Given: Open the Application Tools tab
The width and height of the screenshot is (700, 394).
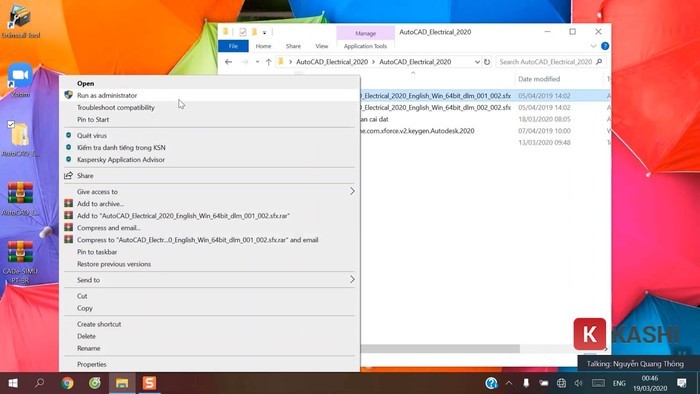Looking at the screenshot, I should (x=365, y=46).
